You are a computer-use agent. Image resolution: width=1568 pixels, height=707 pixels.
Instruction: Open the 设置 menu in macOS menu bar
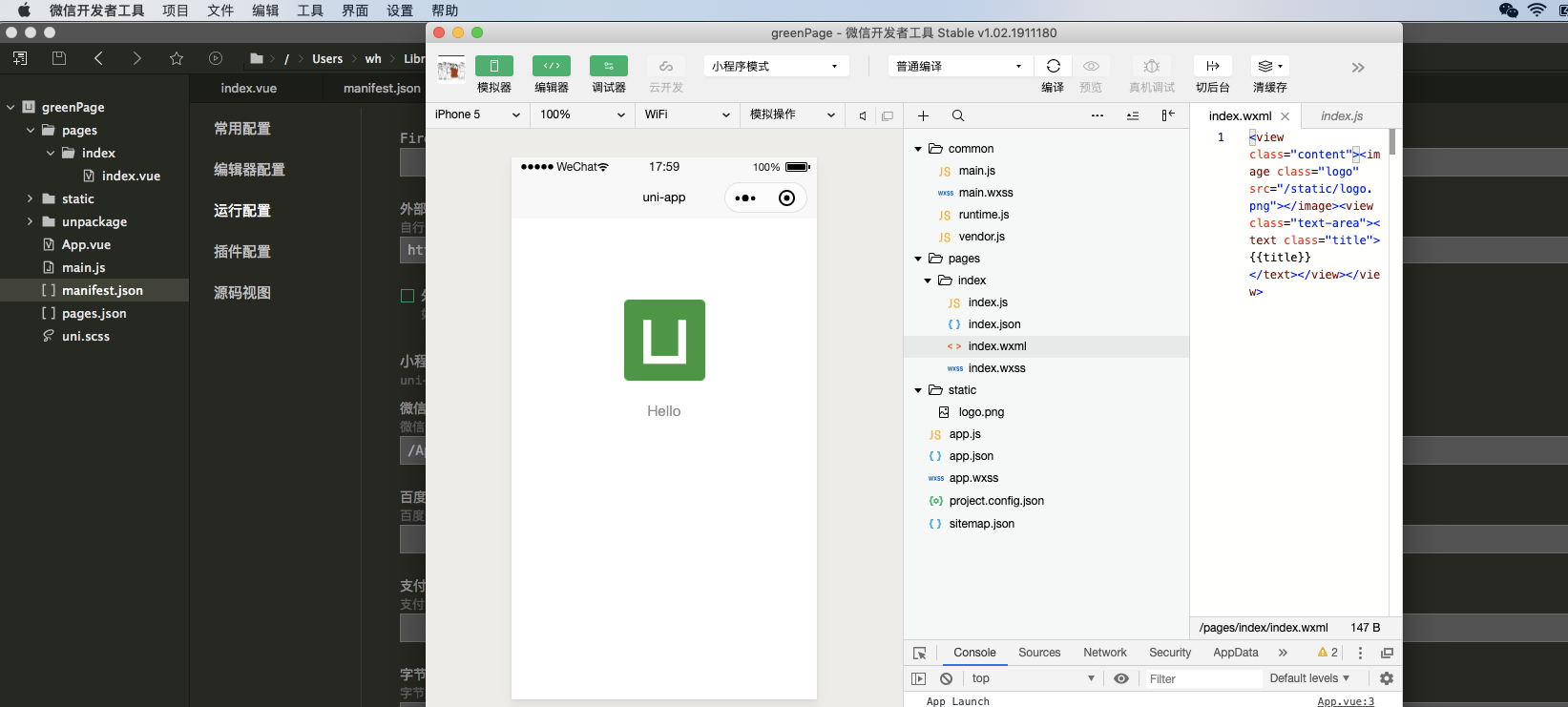coord(400,10)
